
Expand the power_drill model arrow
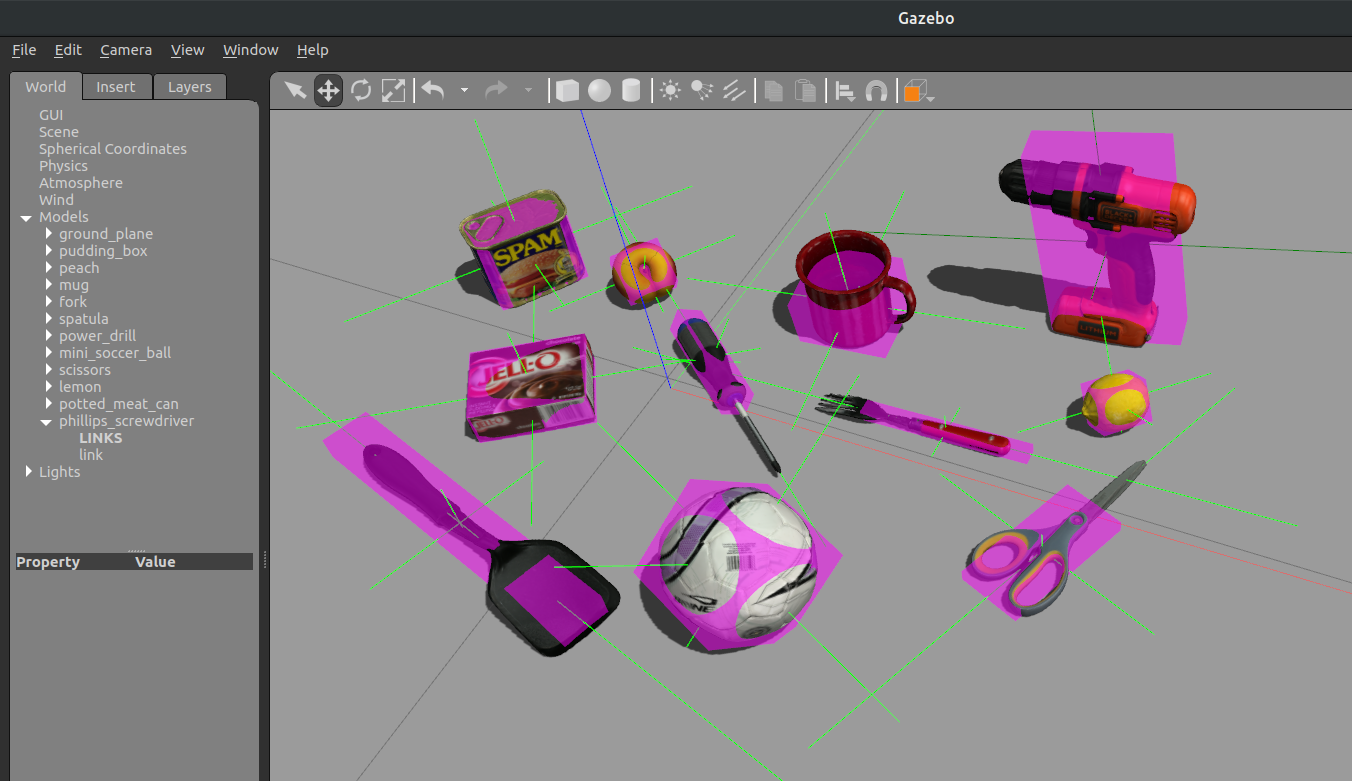click(x=49, y=336)
